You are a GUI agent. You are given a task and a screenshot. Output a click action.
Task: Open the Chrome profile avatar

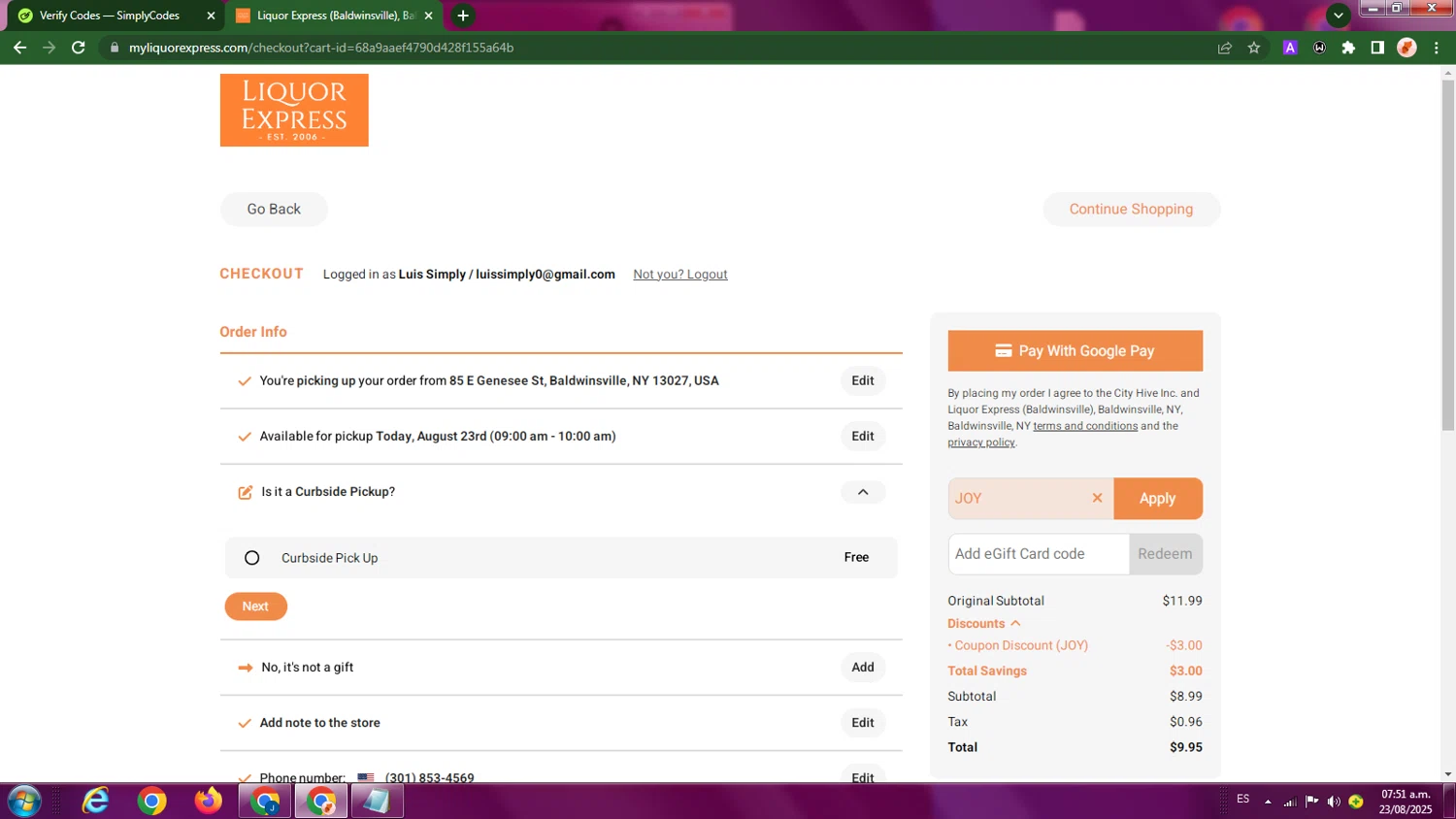pos(1406,48)
